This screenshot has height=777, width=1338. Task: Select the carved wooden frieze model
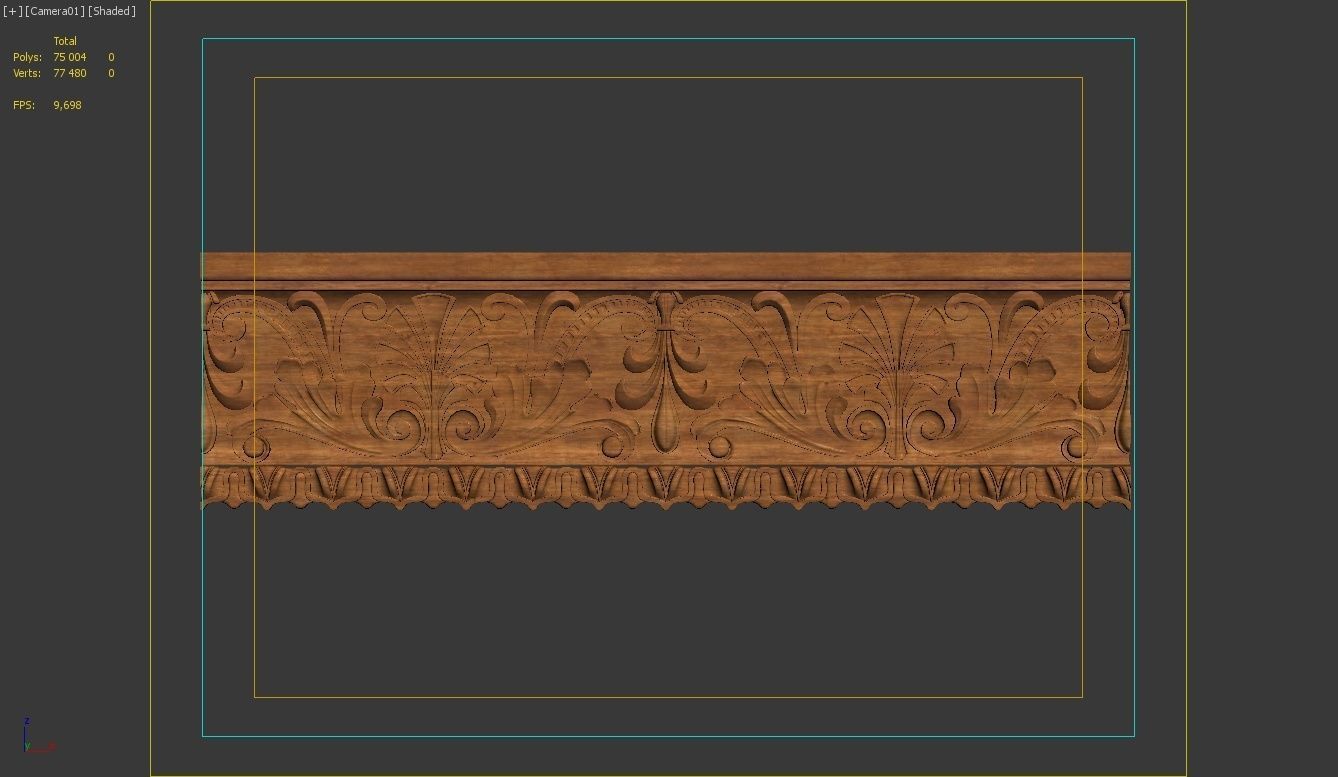click(x=666, y=381)
